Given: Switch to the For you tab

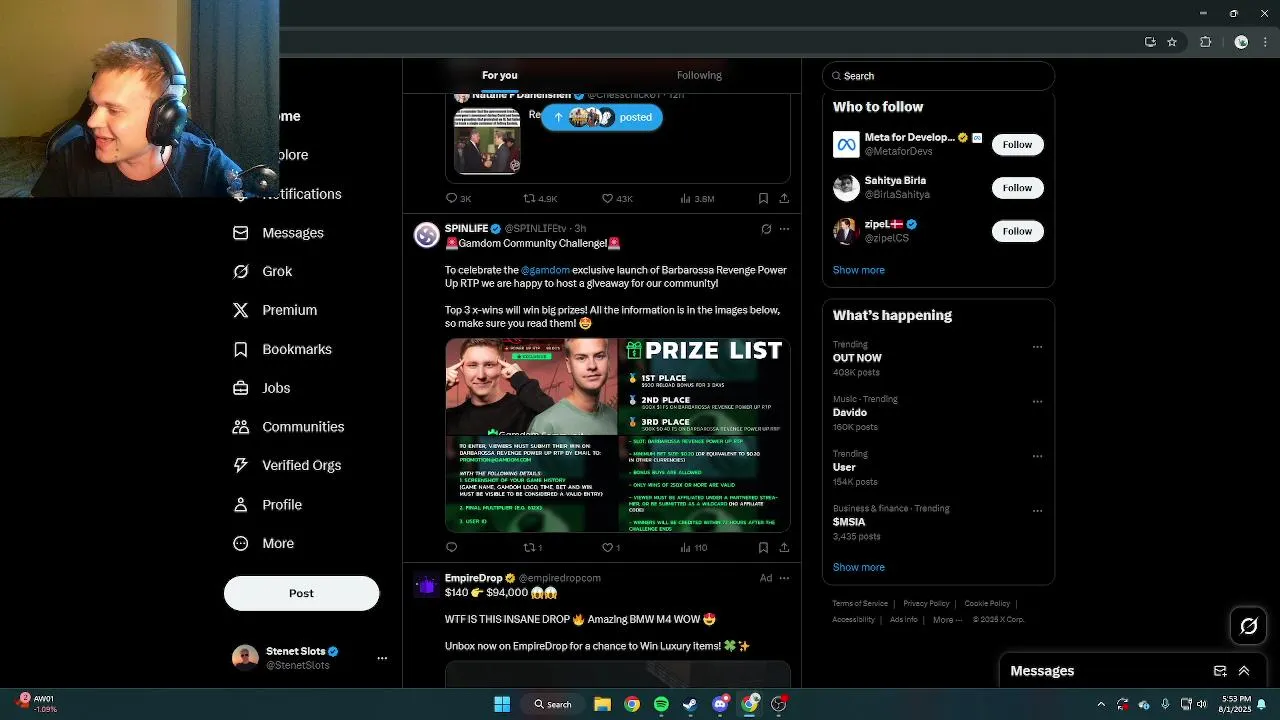Looking at the screenshot, I should pyautogui.click(x=500, y=75).
